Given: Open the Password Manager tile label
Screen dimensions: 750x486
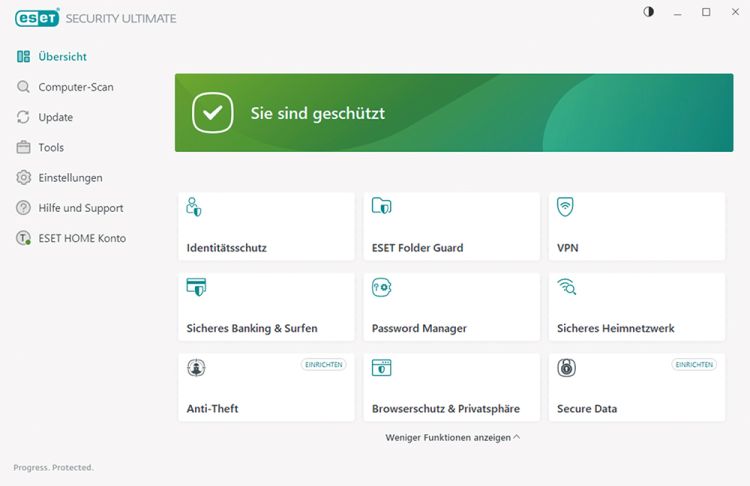Looking at the screenshot, I should pos(419,329).
